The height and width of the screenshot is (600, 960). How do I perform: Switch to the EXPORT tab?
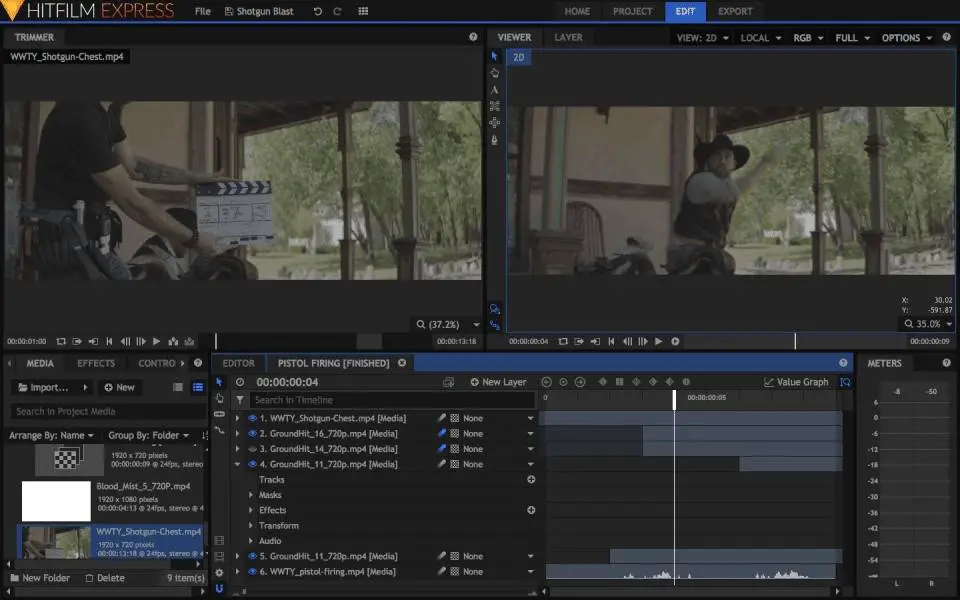[735, 11]
